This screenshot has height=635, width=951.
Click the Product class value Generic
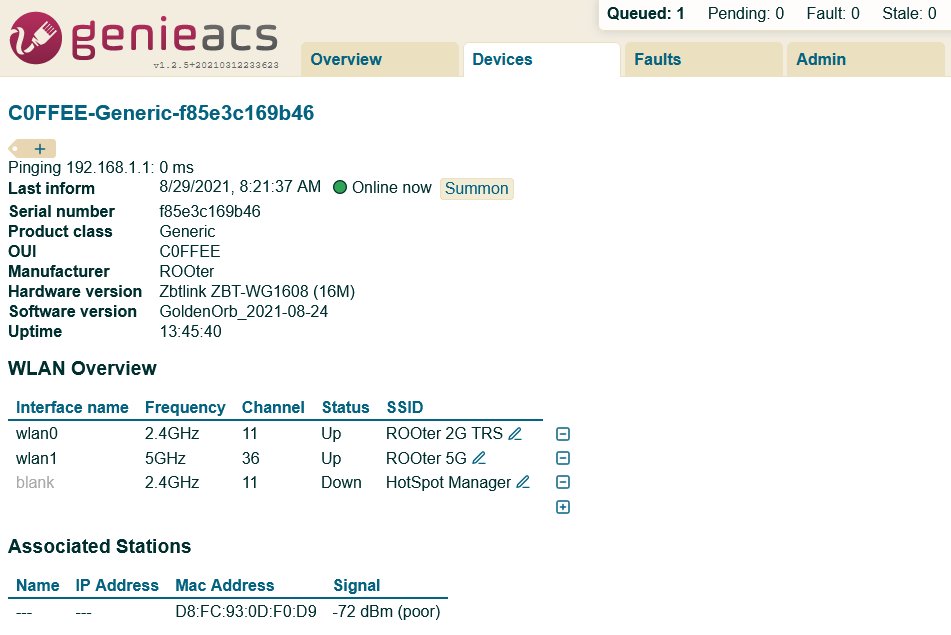click(187, 231)
